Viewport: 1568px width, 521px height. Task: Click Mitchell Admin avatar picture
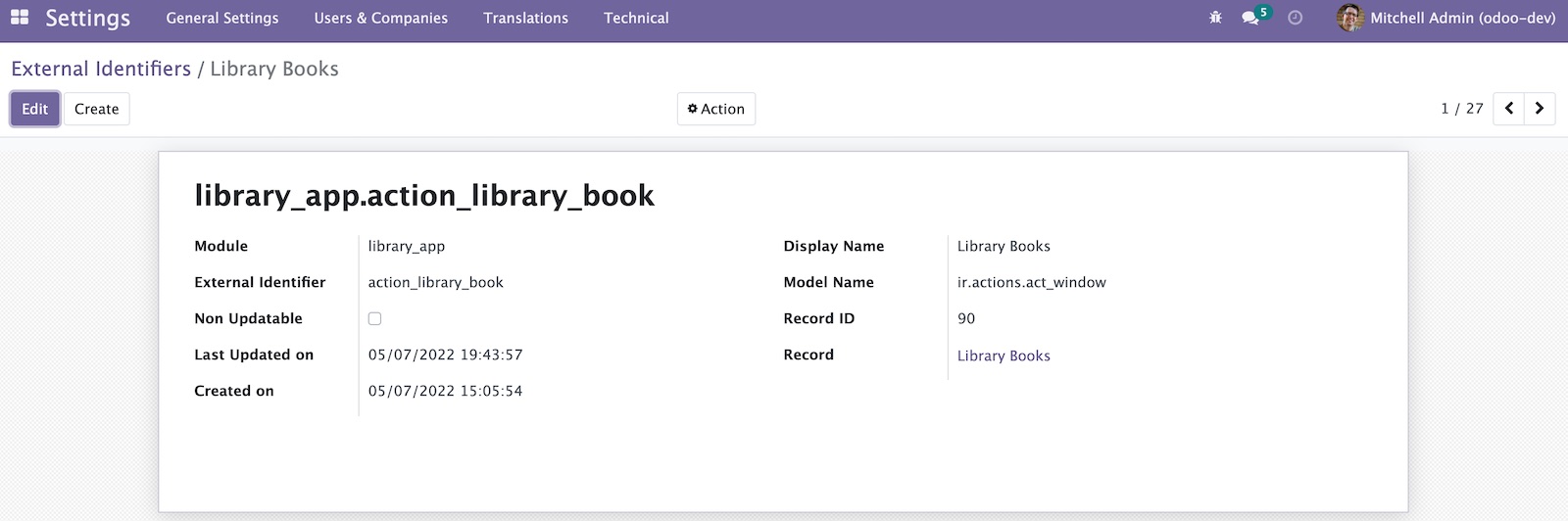1350,18
